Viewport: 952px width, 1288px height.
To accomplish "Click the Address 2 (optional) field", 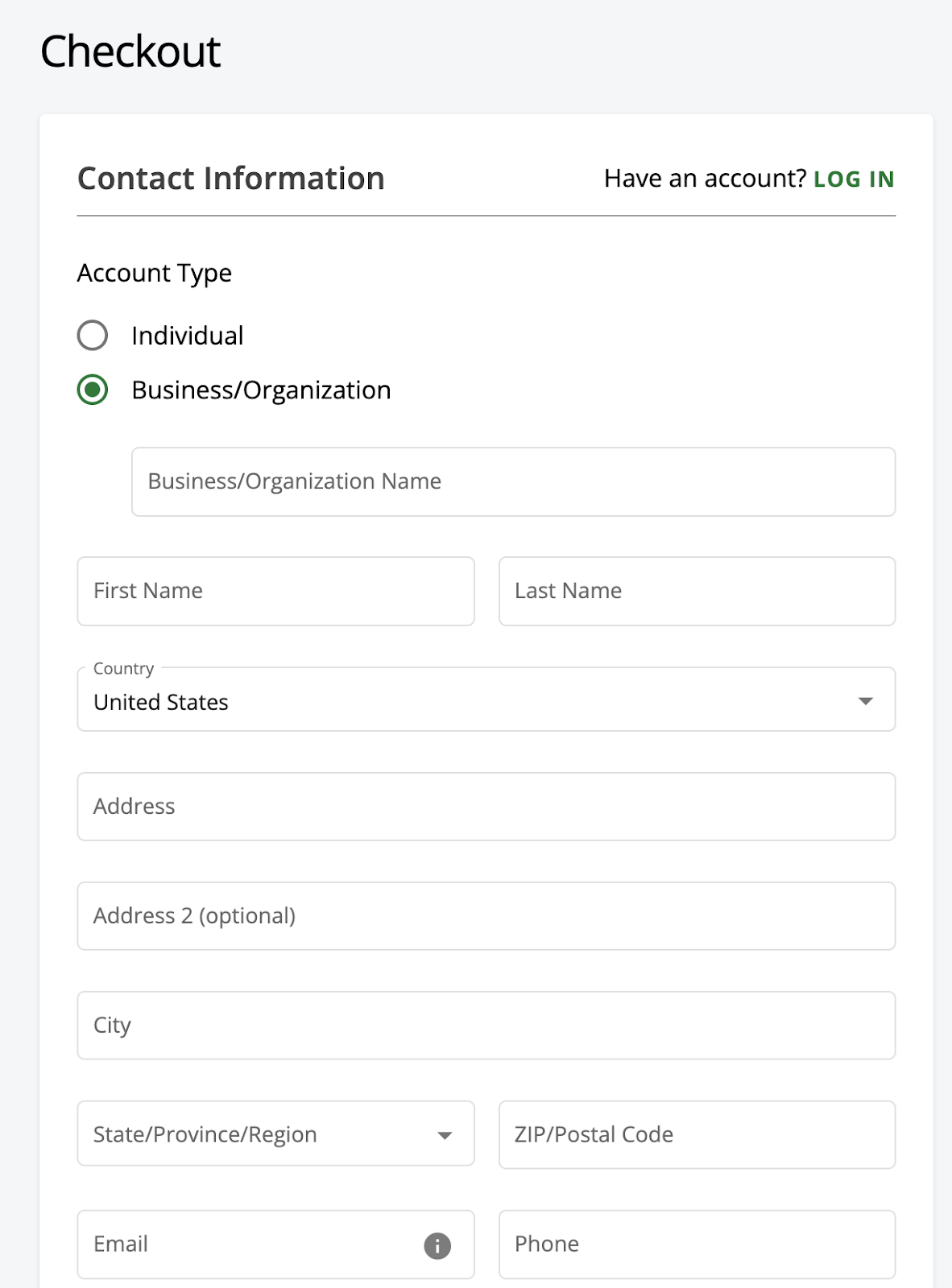I will (486, 916).
